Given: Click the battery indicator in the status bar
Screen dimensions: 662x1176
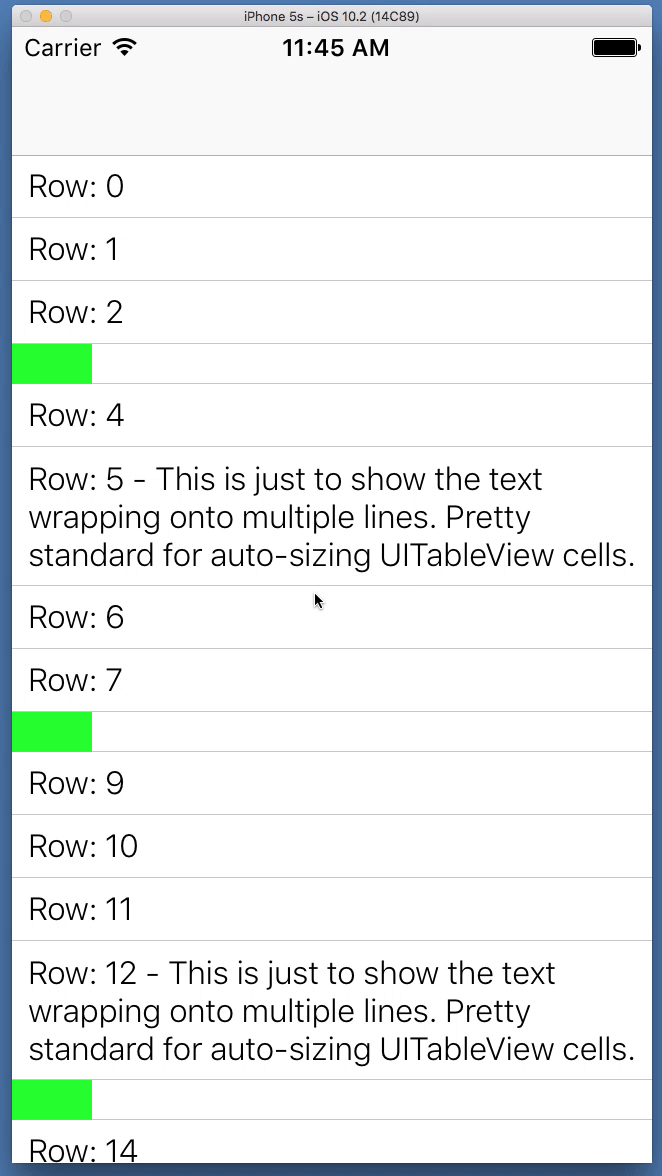Looking at the screenshot, I should tap(614, 46).
